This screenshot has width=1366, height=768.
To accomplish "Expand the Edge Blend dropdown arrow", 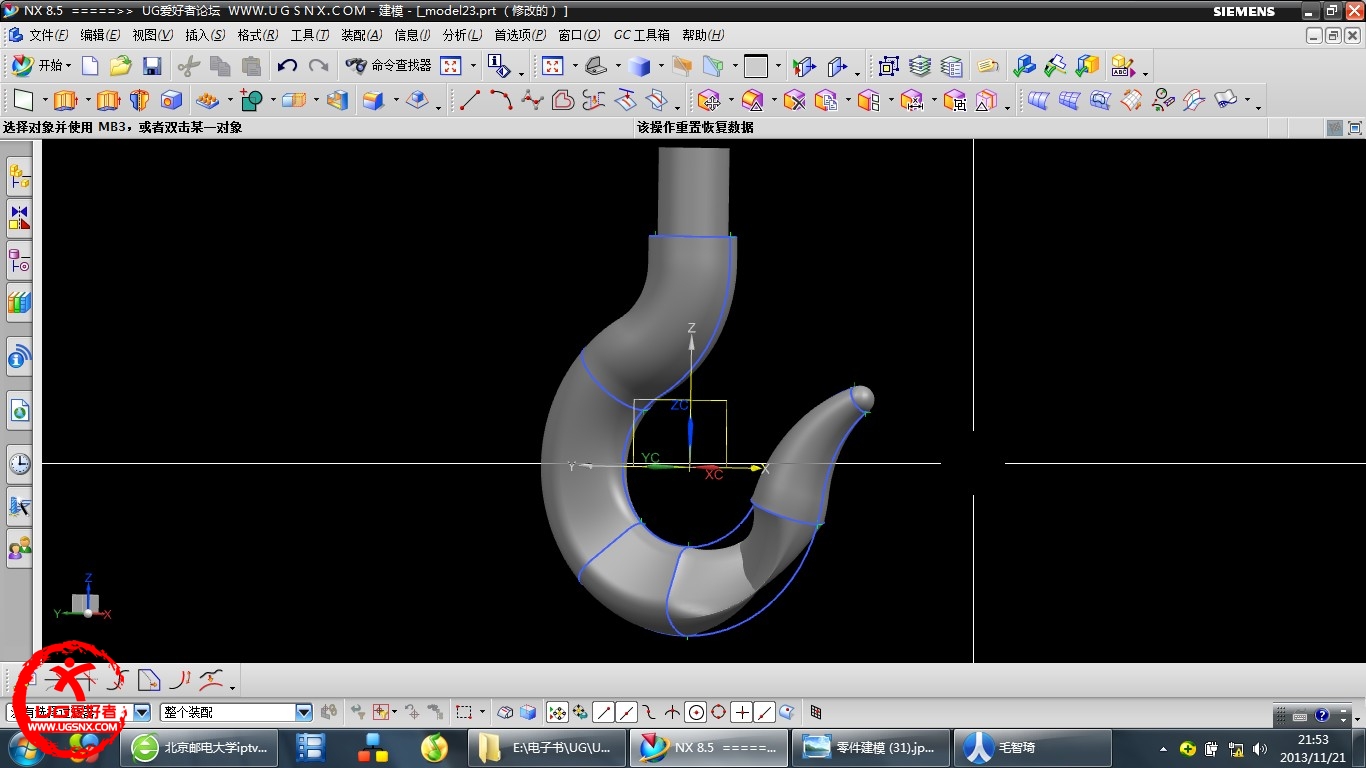I will coord(396,100).
